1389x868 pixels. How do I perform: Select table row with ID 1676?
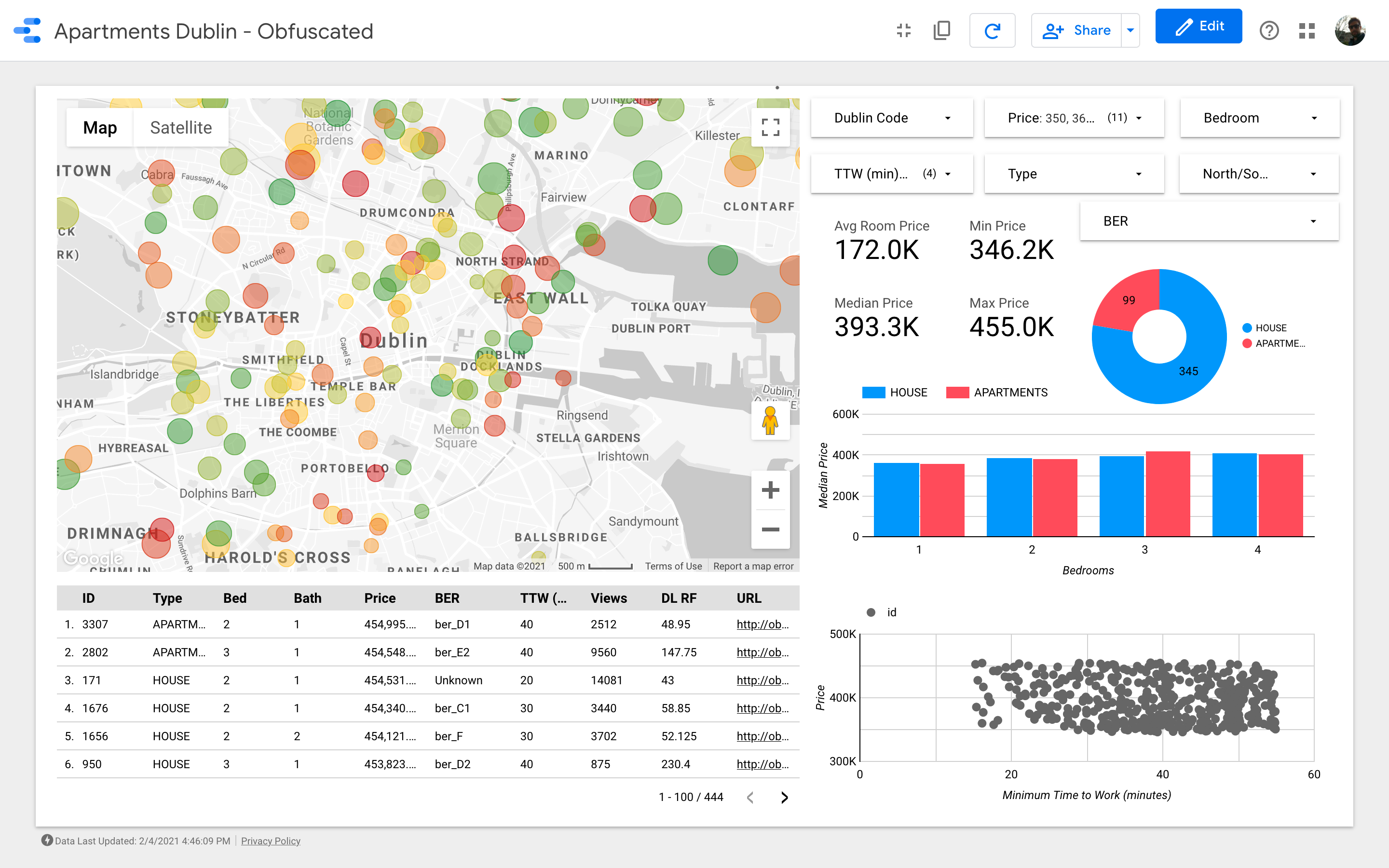pos(428,708)
